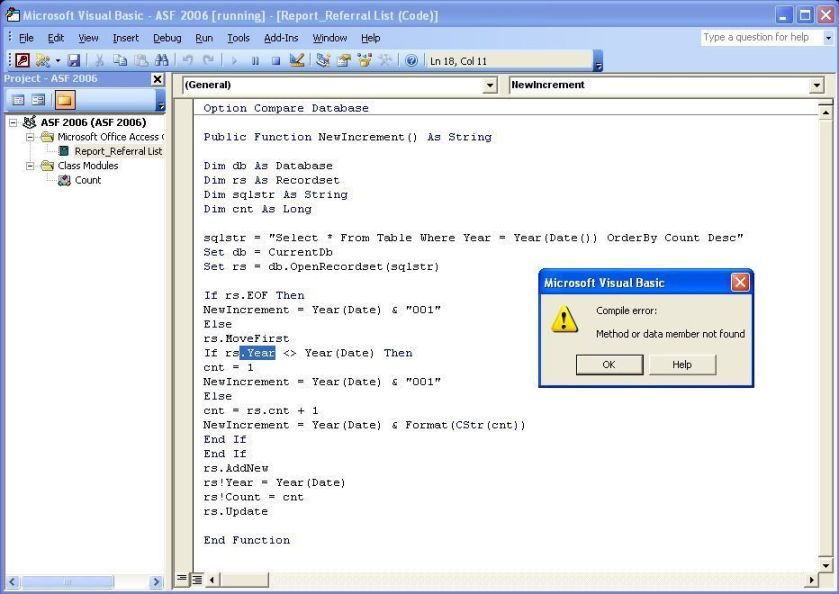Click the Save toolbar icon
Image resolution: width=839 pixels, height=594 pixels.
74,60
